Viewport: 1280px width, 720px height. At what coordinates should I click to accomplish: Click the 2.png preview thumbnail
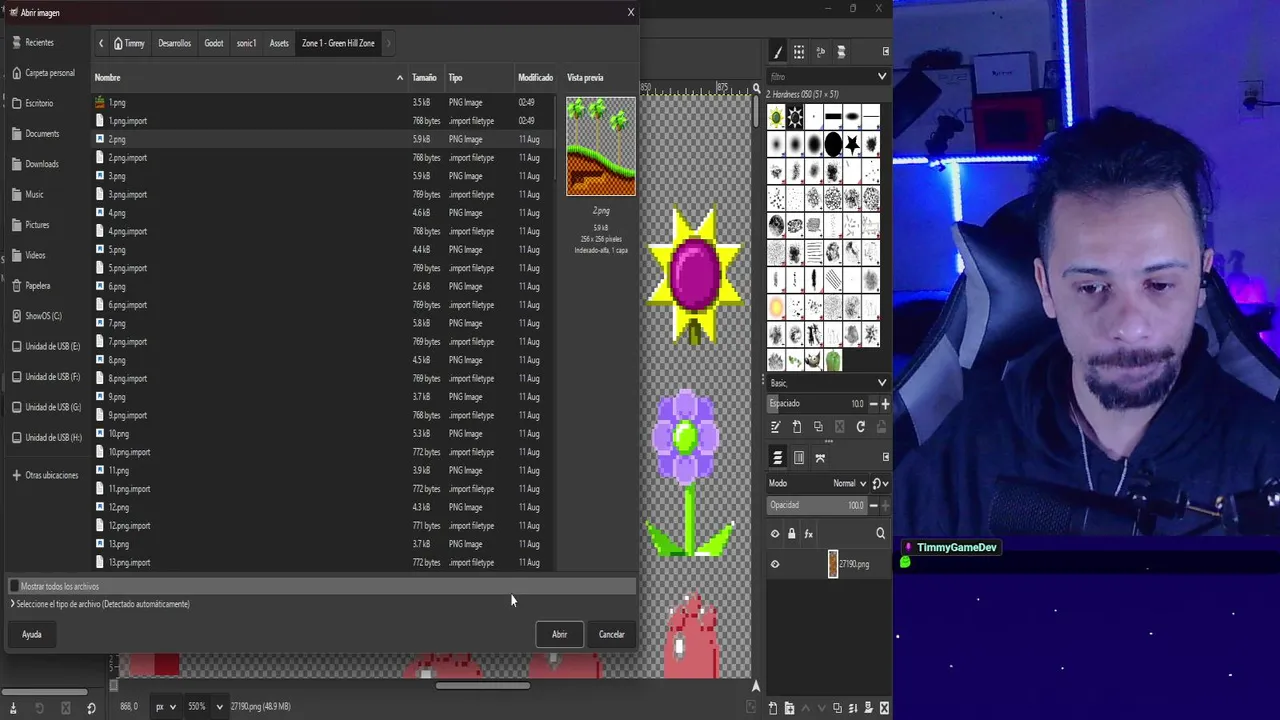click(x=601, y=146)
